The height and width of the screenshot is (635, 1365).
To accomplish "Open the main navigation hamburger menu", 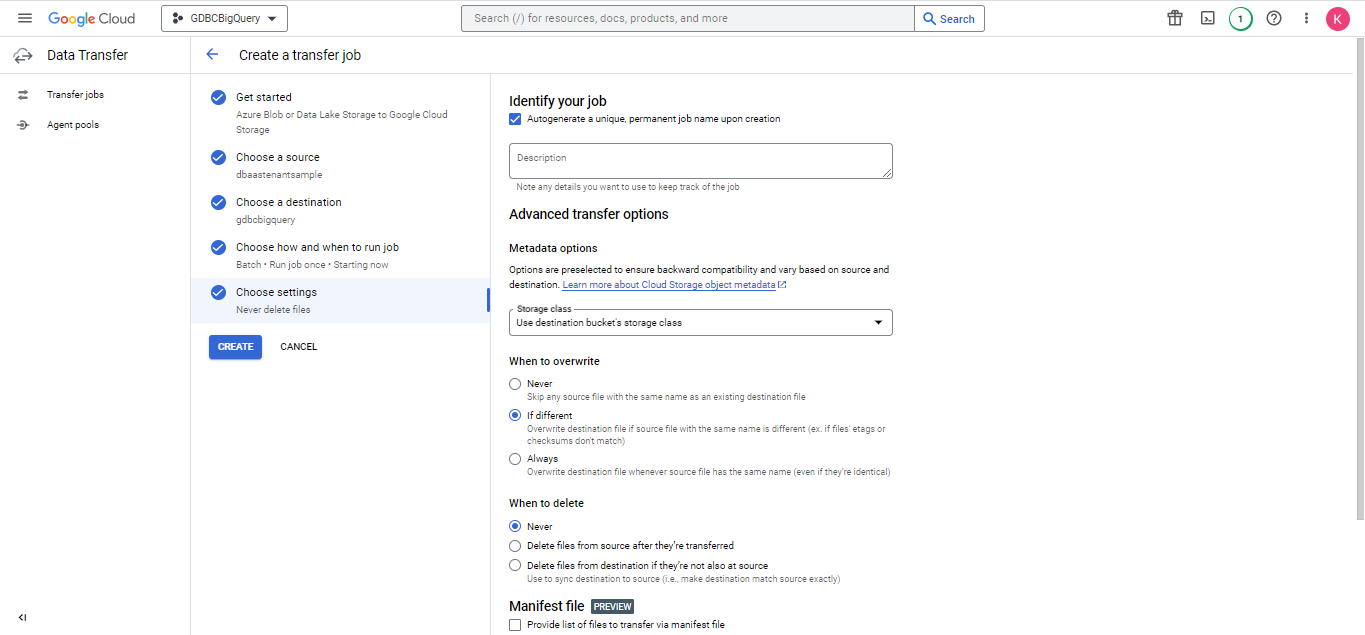I will pos(25,18).
